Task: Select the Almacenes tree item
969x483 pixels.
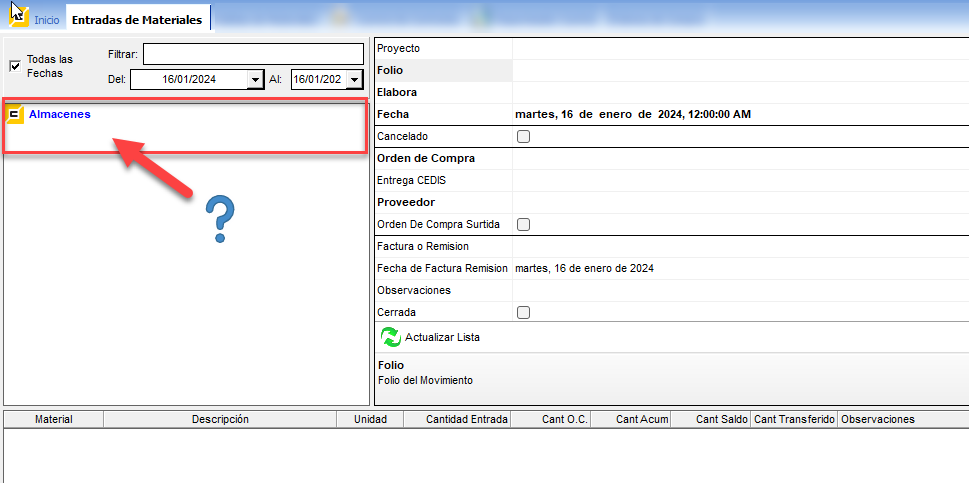Action: pyautogui.click(x=60, y=114)
